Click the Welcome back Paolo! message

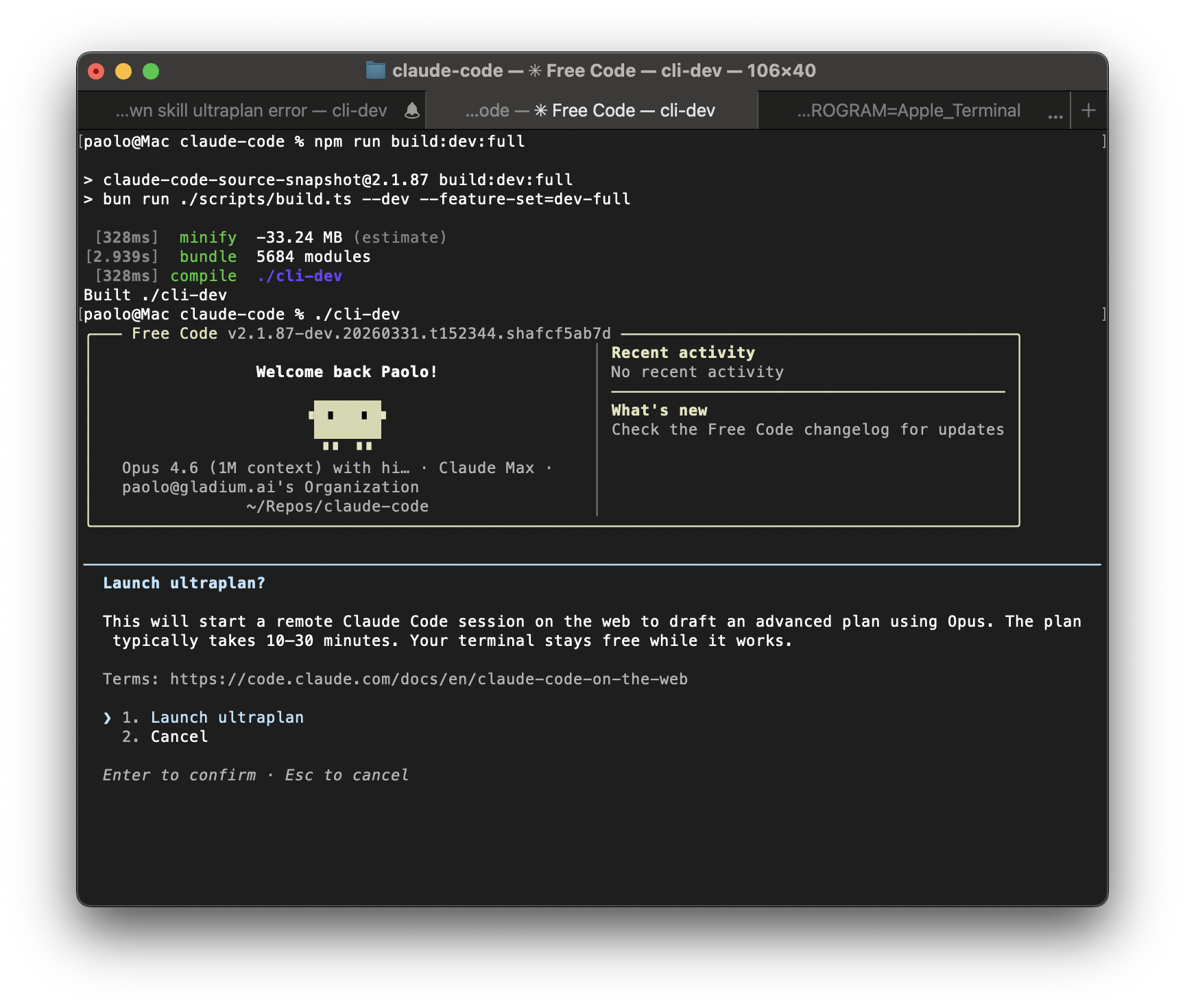(349, 372)
